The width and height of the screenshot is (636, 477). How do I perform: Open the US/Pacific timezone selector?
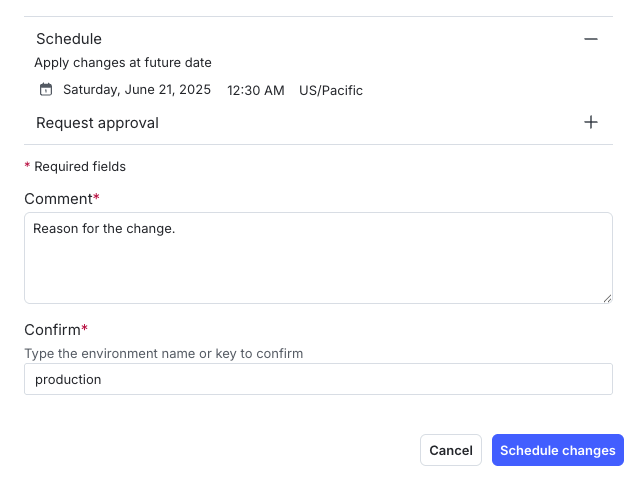point(331,90)
